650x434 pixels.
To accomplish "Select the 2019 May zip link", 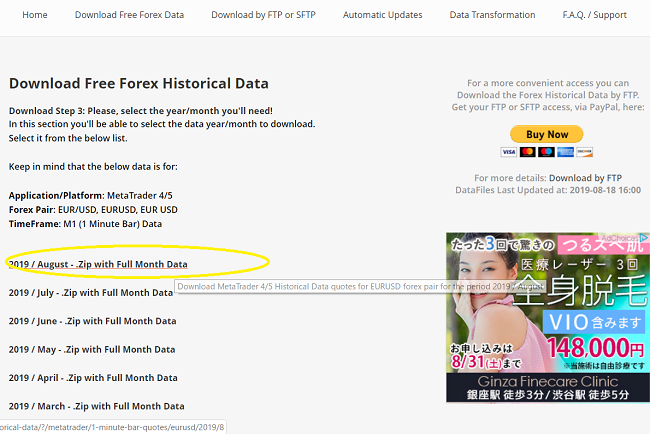I will click(x=91, y=350).
